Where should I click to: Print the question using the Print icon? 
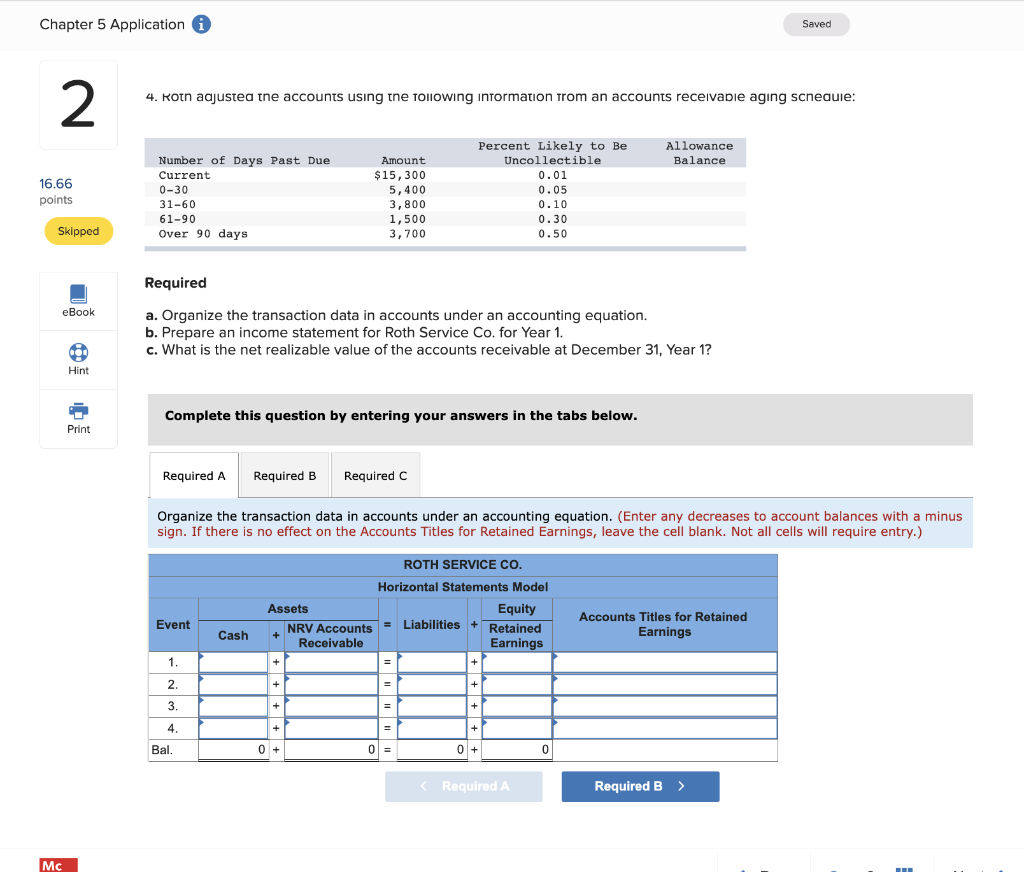[78, 417]
